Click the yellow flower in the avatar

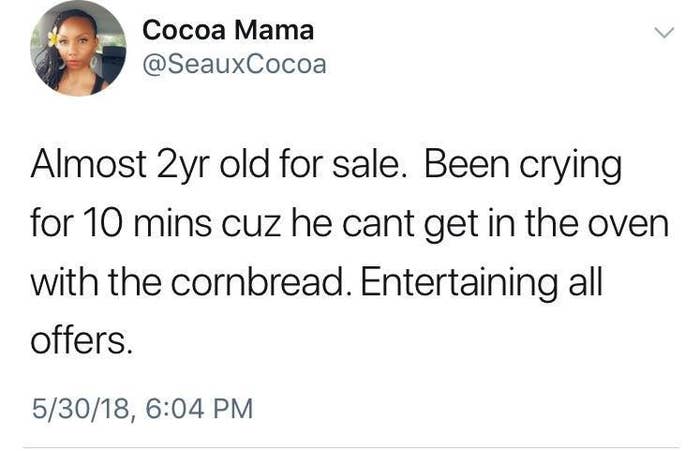coord(53,38)
